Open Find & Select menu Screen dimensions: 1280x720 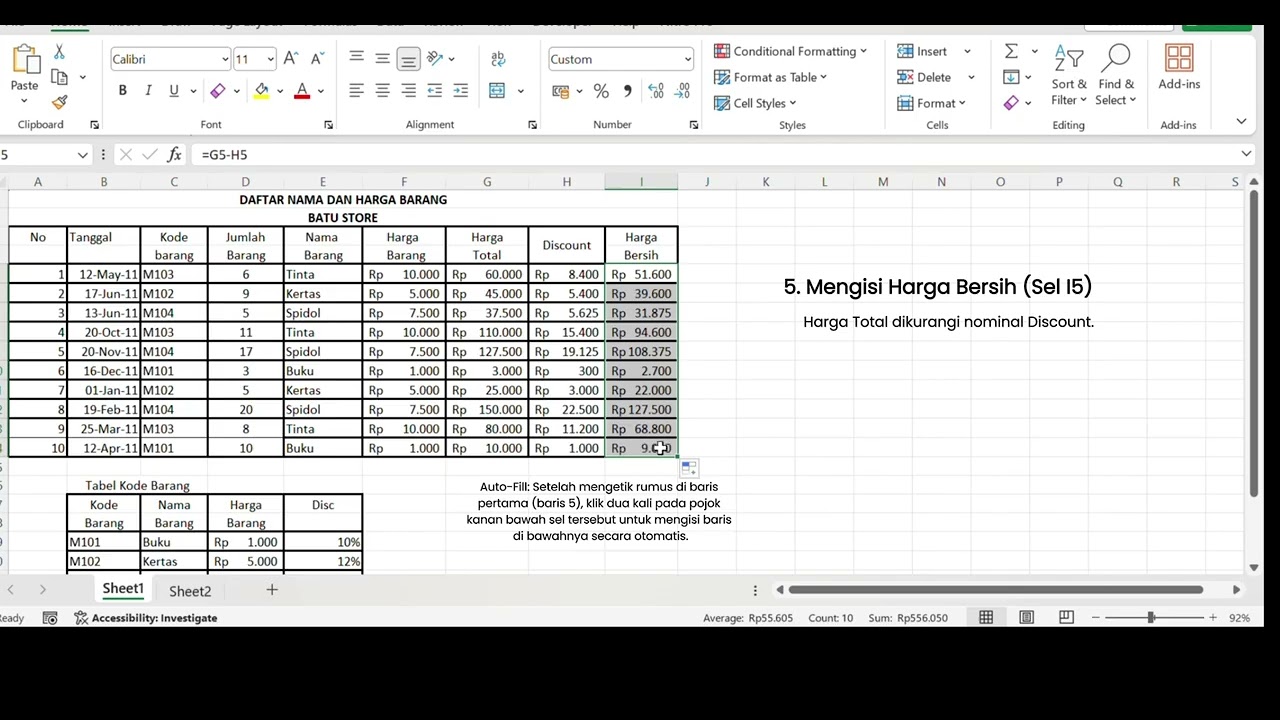[1116, 76]
